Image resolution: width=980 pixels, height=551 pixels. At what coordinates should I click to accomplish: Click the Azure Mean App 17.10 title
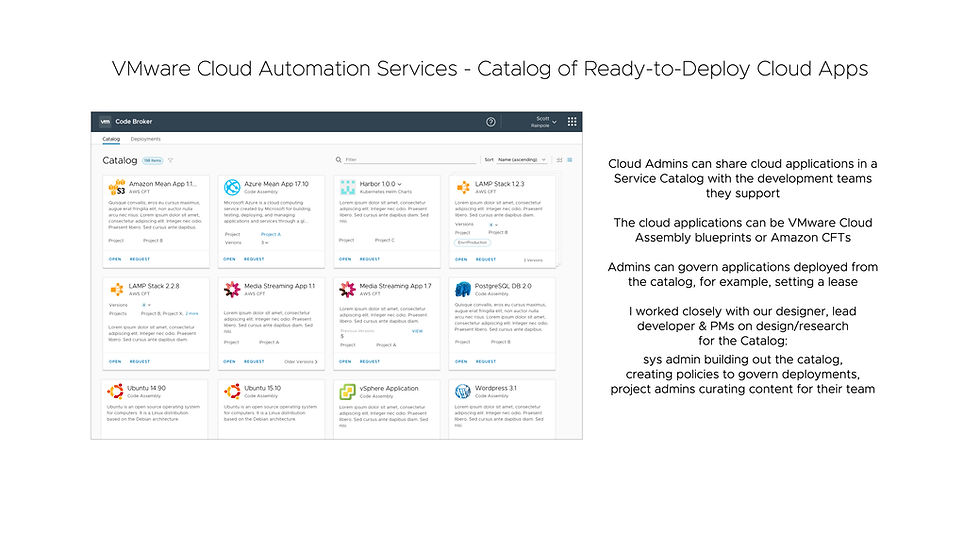pyautogui.click(x=276, y=184)
